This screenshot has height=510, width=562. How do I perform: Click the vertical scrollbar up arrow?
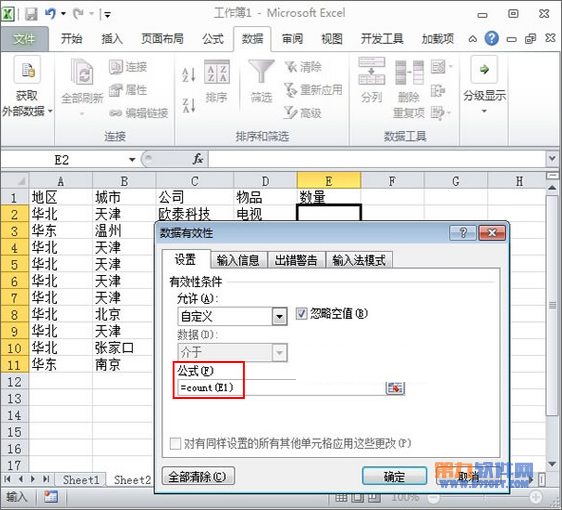[553, 188]
